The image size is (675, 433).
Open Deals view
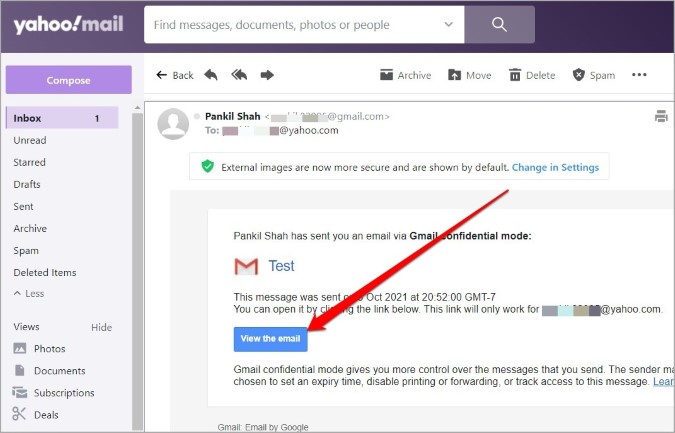point(36,414)
